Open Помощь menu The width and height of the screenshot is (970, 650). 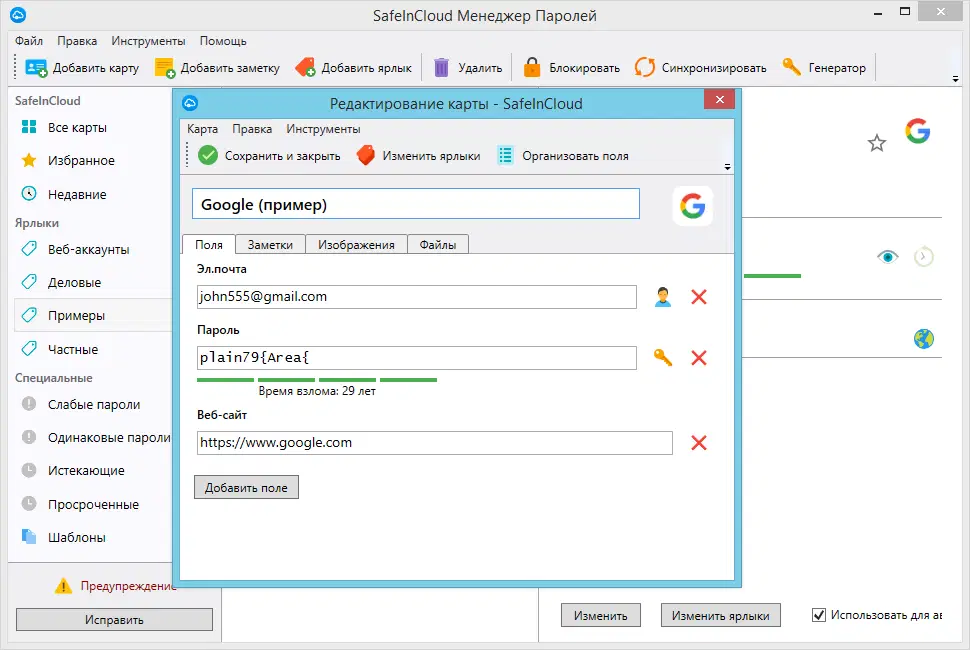pyautogui.click(x=223, y=41)
